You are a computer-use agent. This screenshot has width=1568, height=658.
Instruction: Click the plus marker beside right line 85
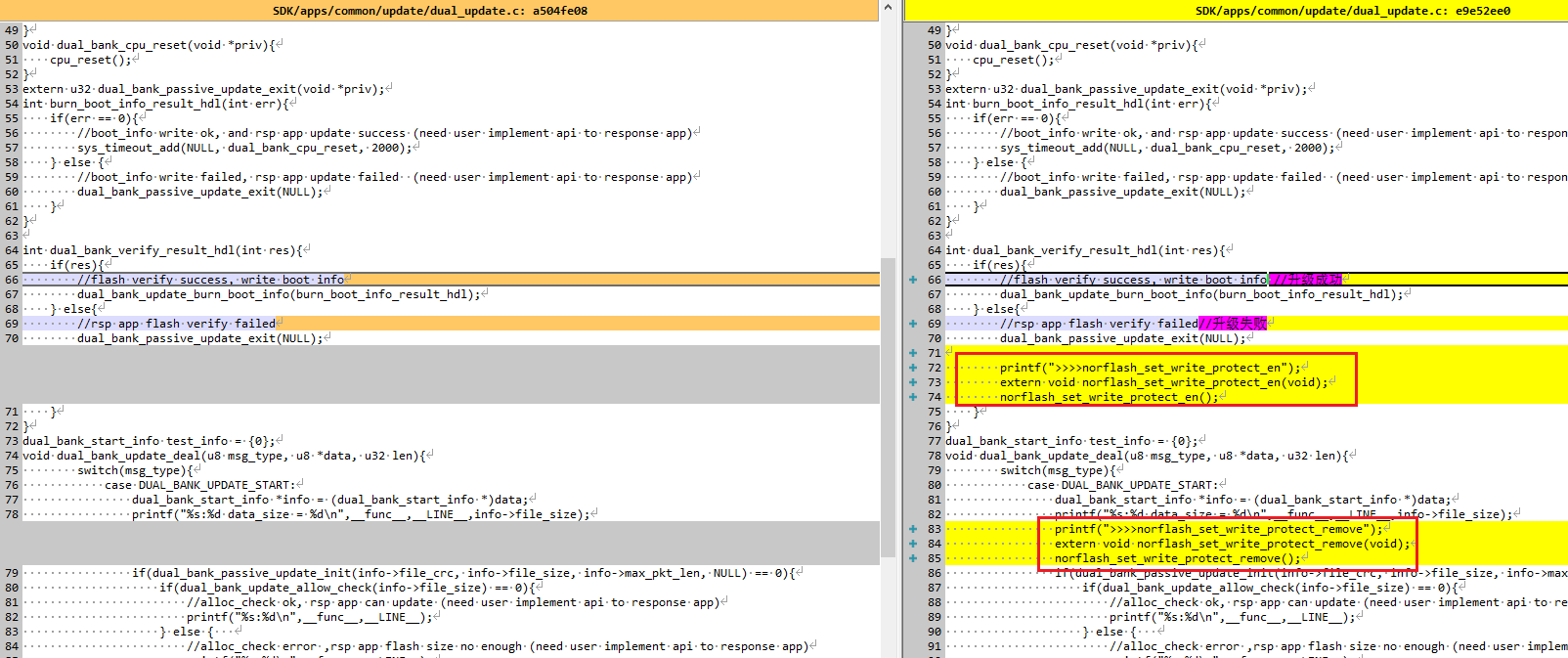click(x=913, y=558)
